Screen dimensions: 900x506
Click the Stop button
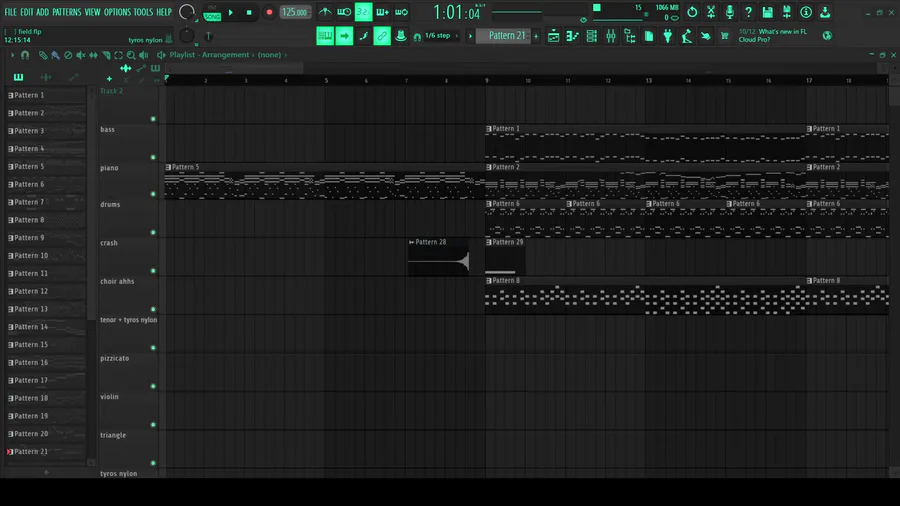click(x=249, y=12)
